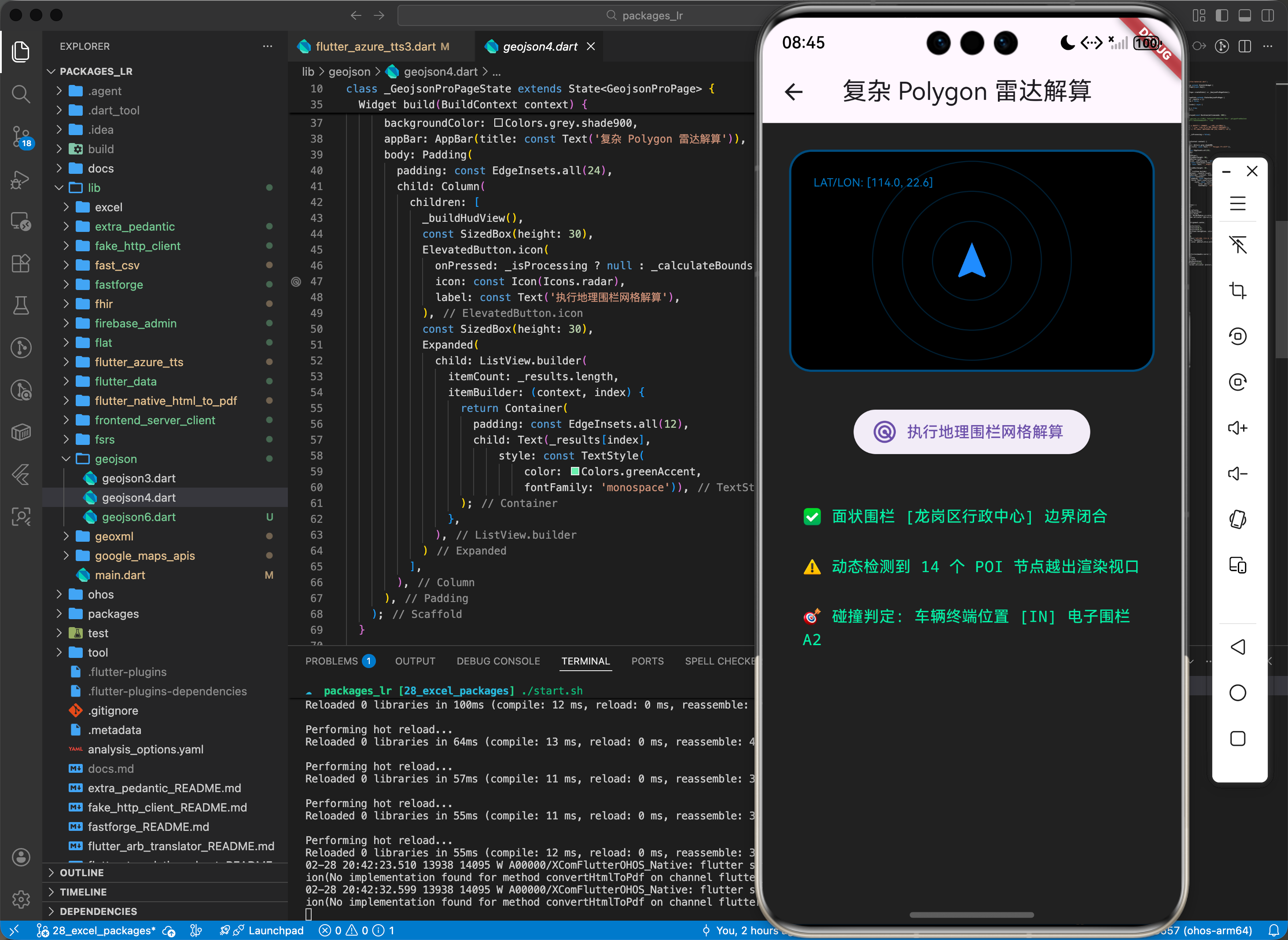This screenshot has width=1288, height=940.
Task: Toggle the bottom panel layout icon
Action: (x=1244, y=15)
